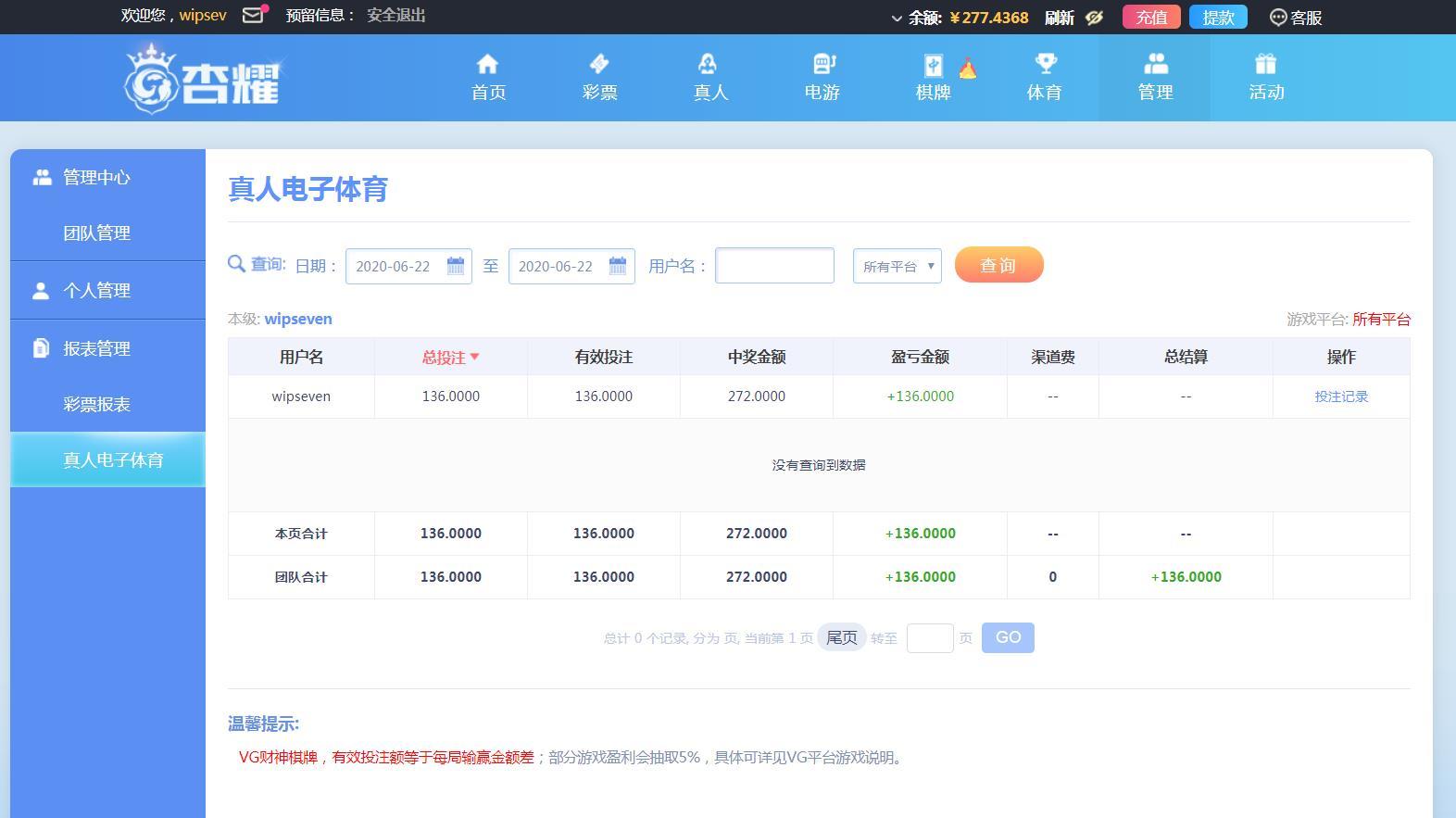1456x818 pixels.
Task: Click the 用户名 username input field
Action: point(774,266)
